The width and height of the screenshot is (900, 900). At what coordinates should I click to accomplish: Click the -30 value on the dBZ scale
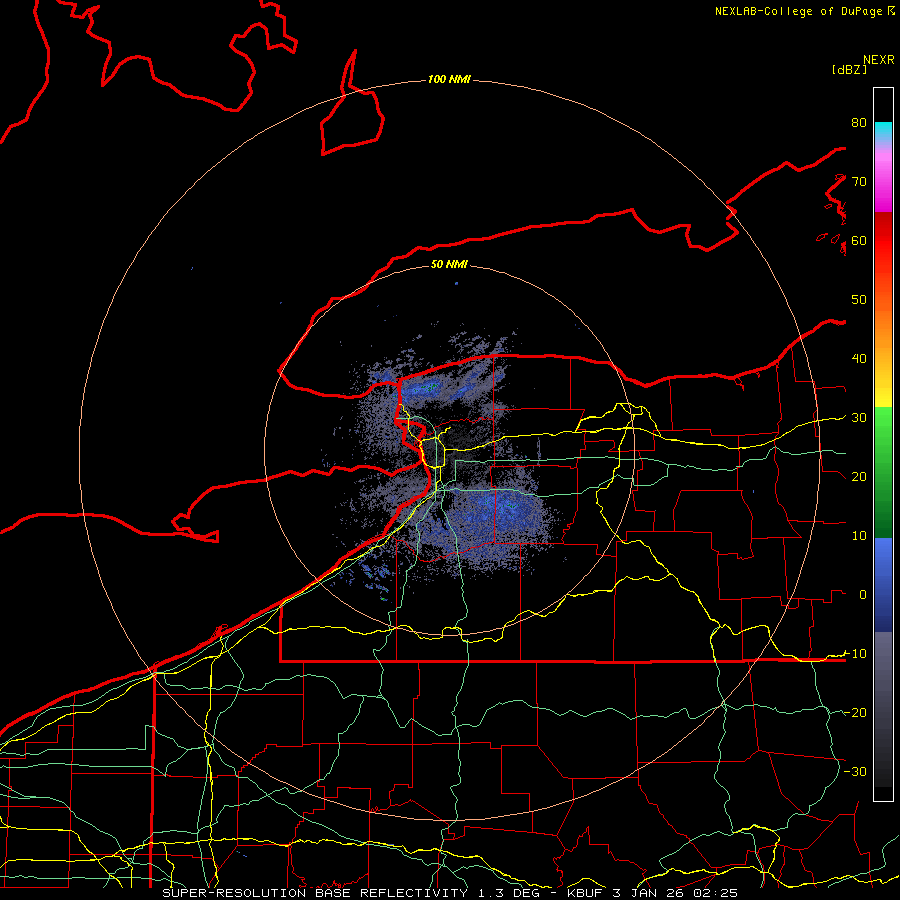click(855, 771)
